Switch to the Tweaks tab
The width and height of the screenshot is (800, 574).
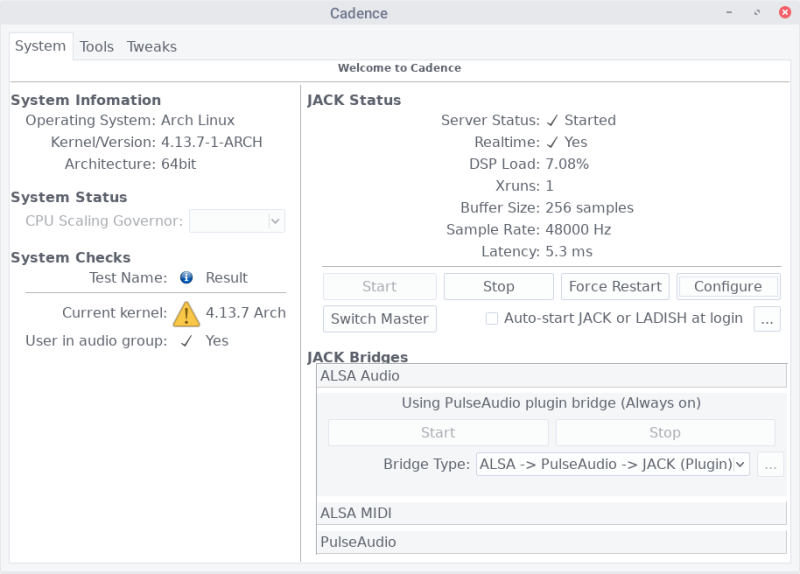tap(152, 47)
